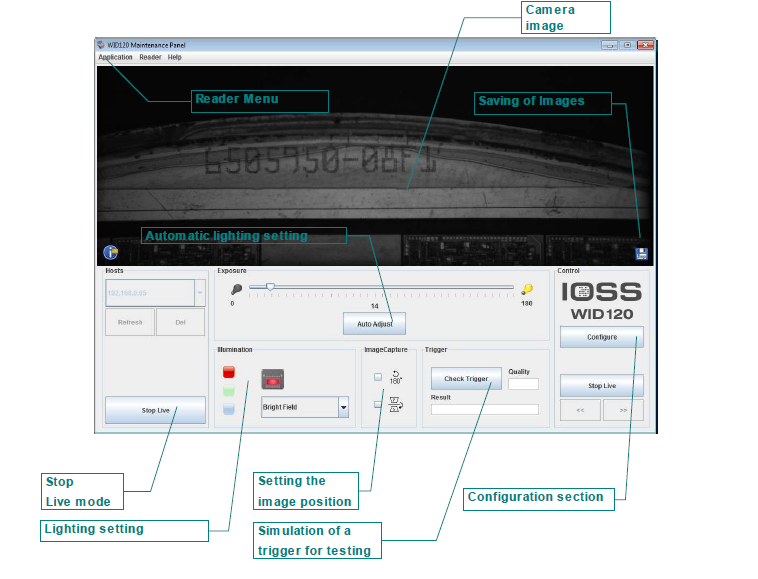Click the red illumination preview icon
Viewport: 758px width, 579px height.
click(273, 379)
